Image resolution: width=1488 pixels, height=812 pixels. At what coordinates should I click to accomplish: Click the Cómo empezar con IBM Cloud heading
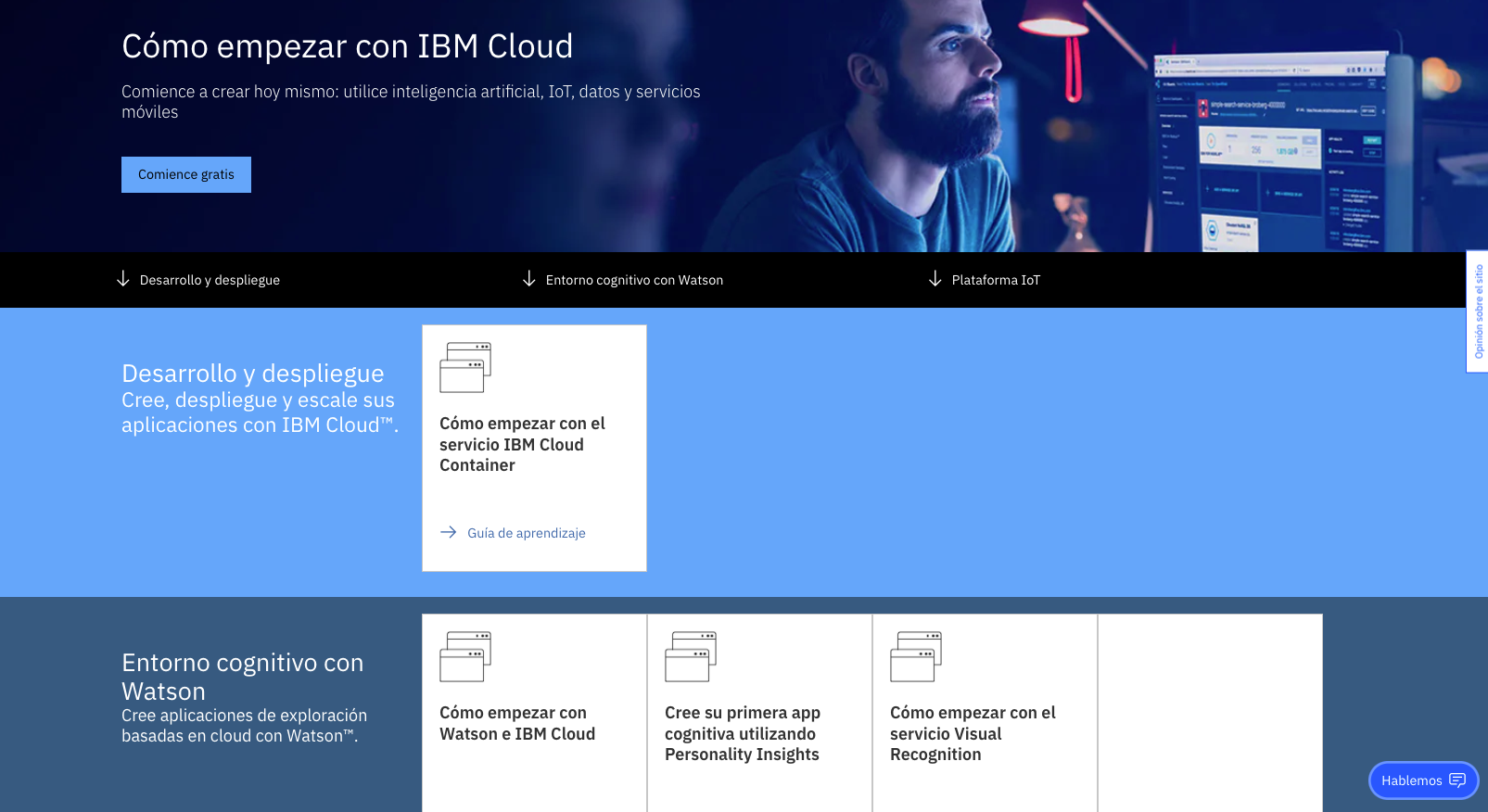348,46
